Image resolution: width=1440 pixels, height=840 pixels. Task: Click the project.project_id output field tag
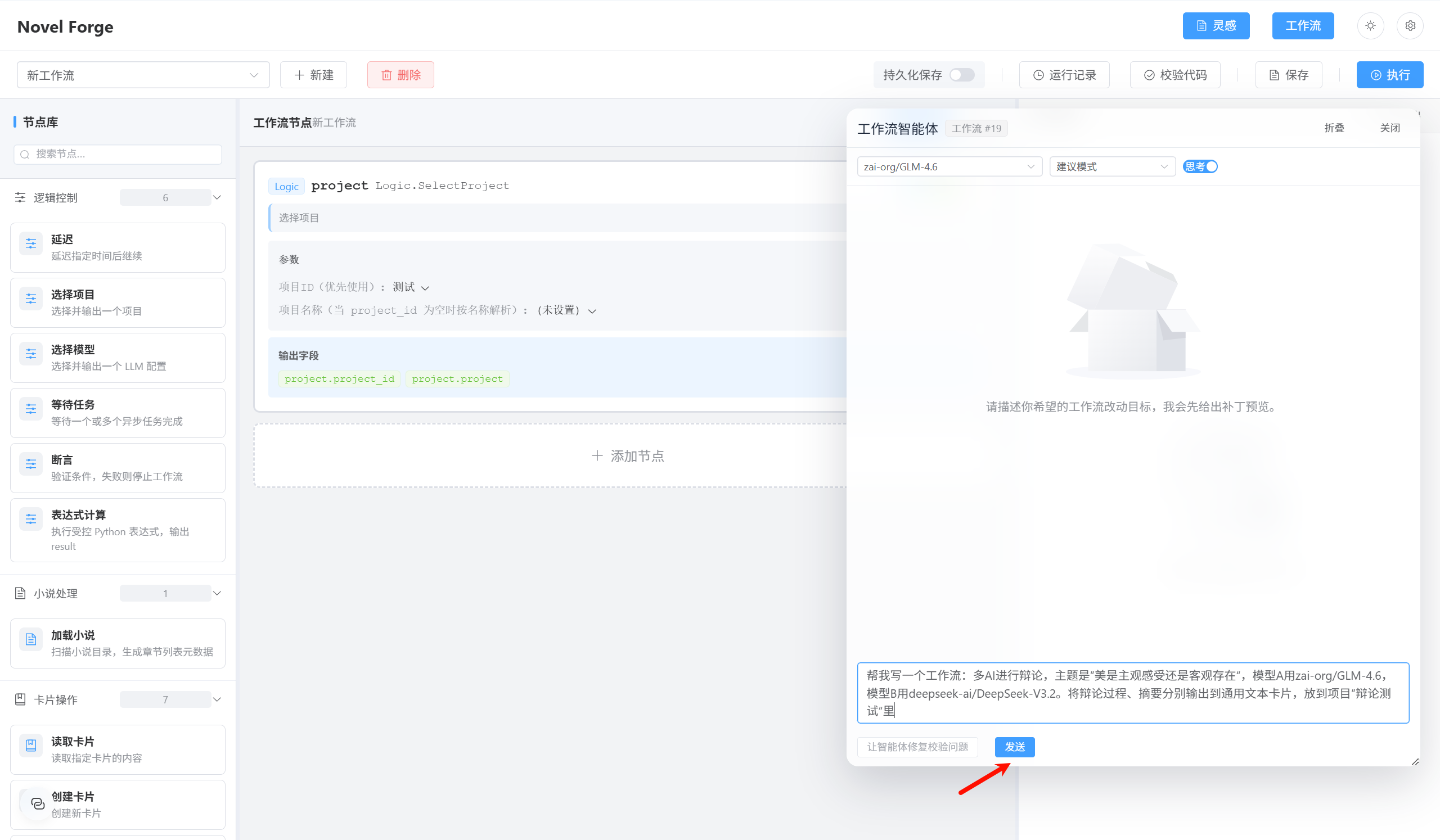(x=339, y=379)
